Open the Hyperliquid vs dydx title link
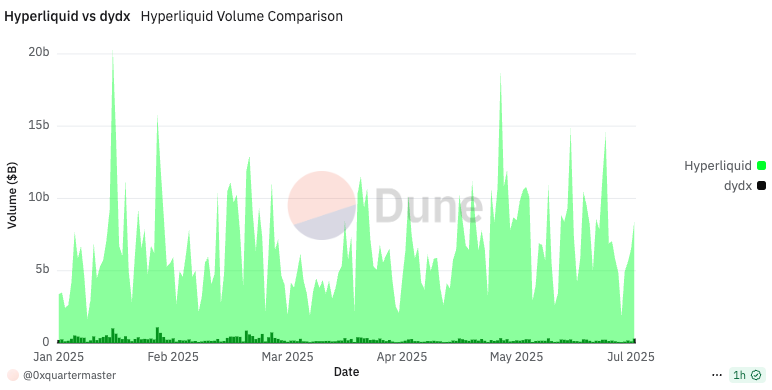This screenshot has width=772, height=390. [67, 16]
